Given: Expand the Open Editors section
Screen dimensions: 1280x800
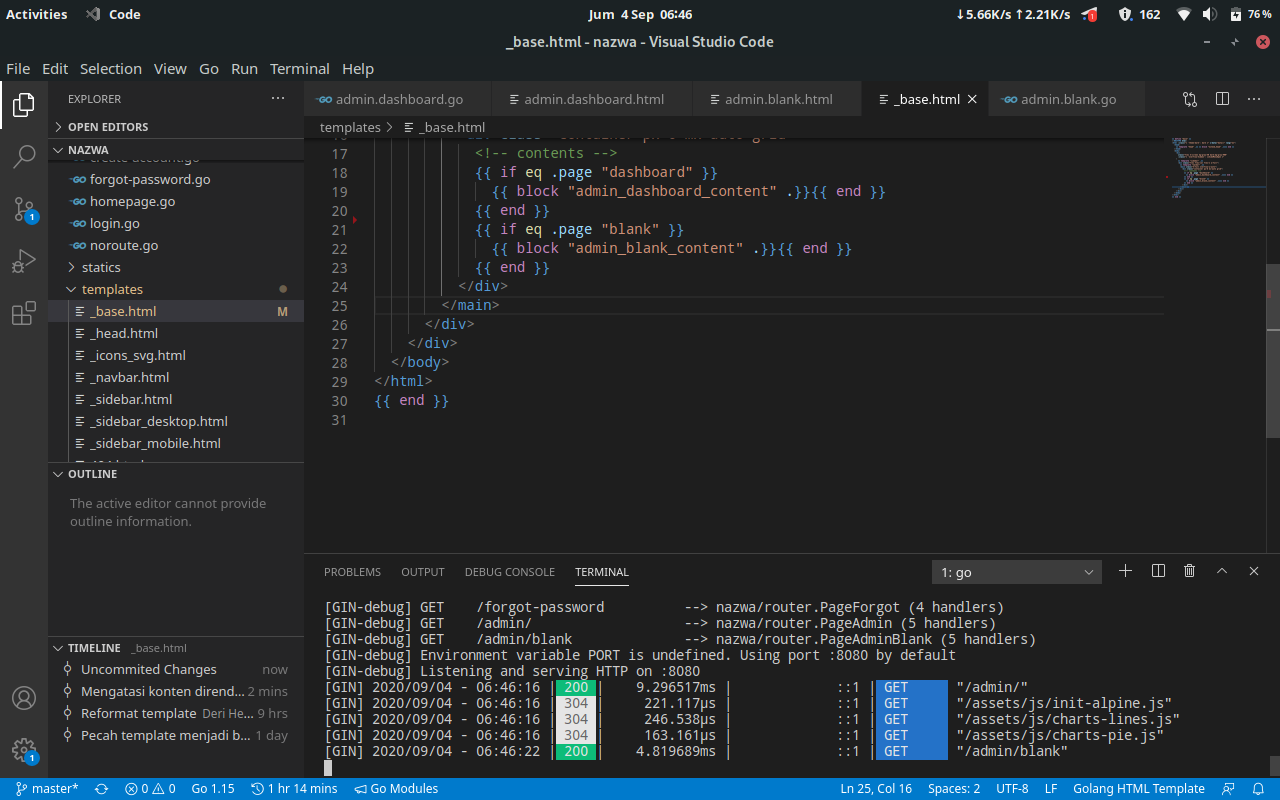Looking at the screenshot, I should coord(176,127).
